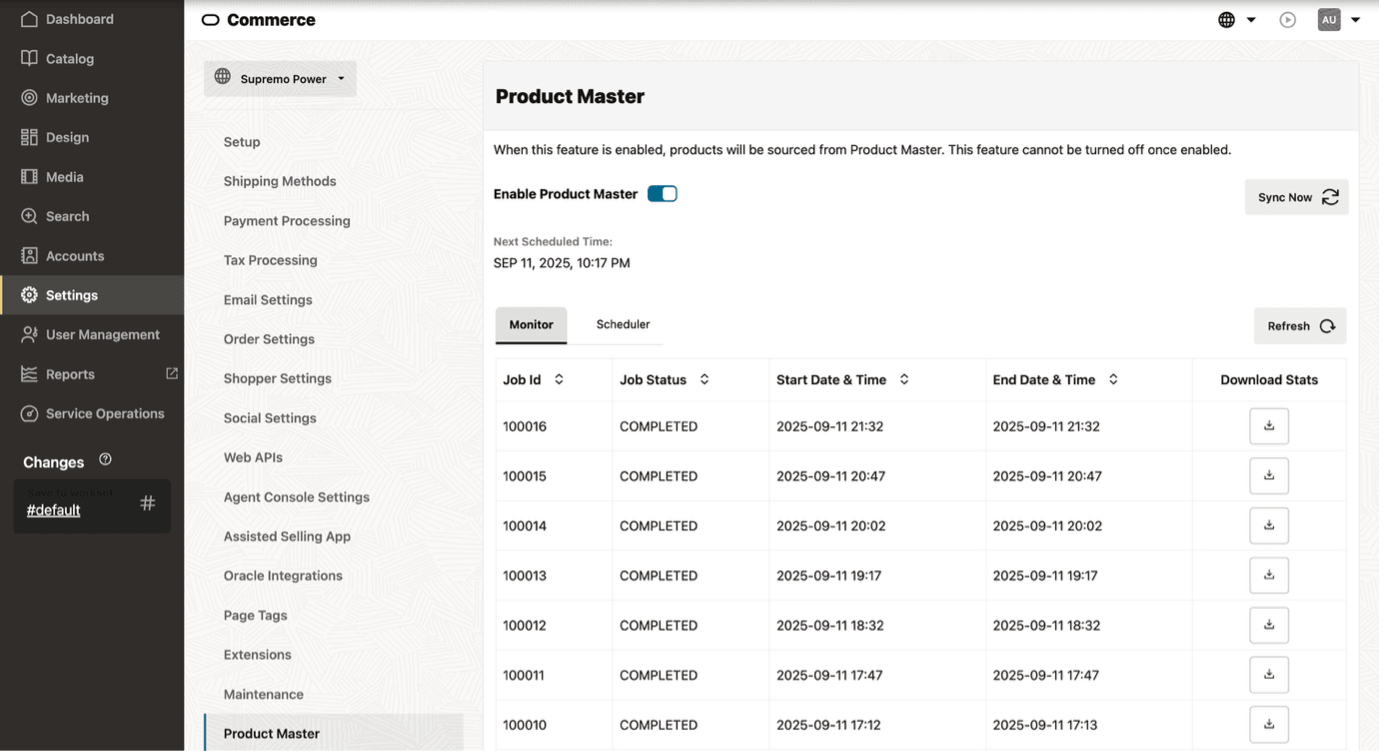The height and width of the screenshot is (754, 1384).
Task: Go to Shipping Methods settings
Action: (280, 181)
